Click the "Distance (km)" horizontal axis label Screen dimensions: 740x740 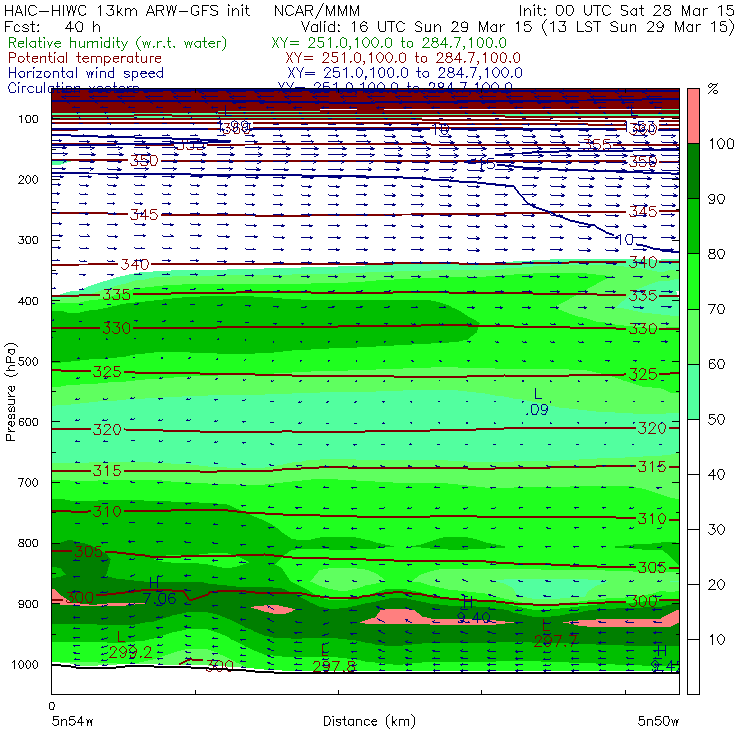click(369, 721)
